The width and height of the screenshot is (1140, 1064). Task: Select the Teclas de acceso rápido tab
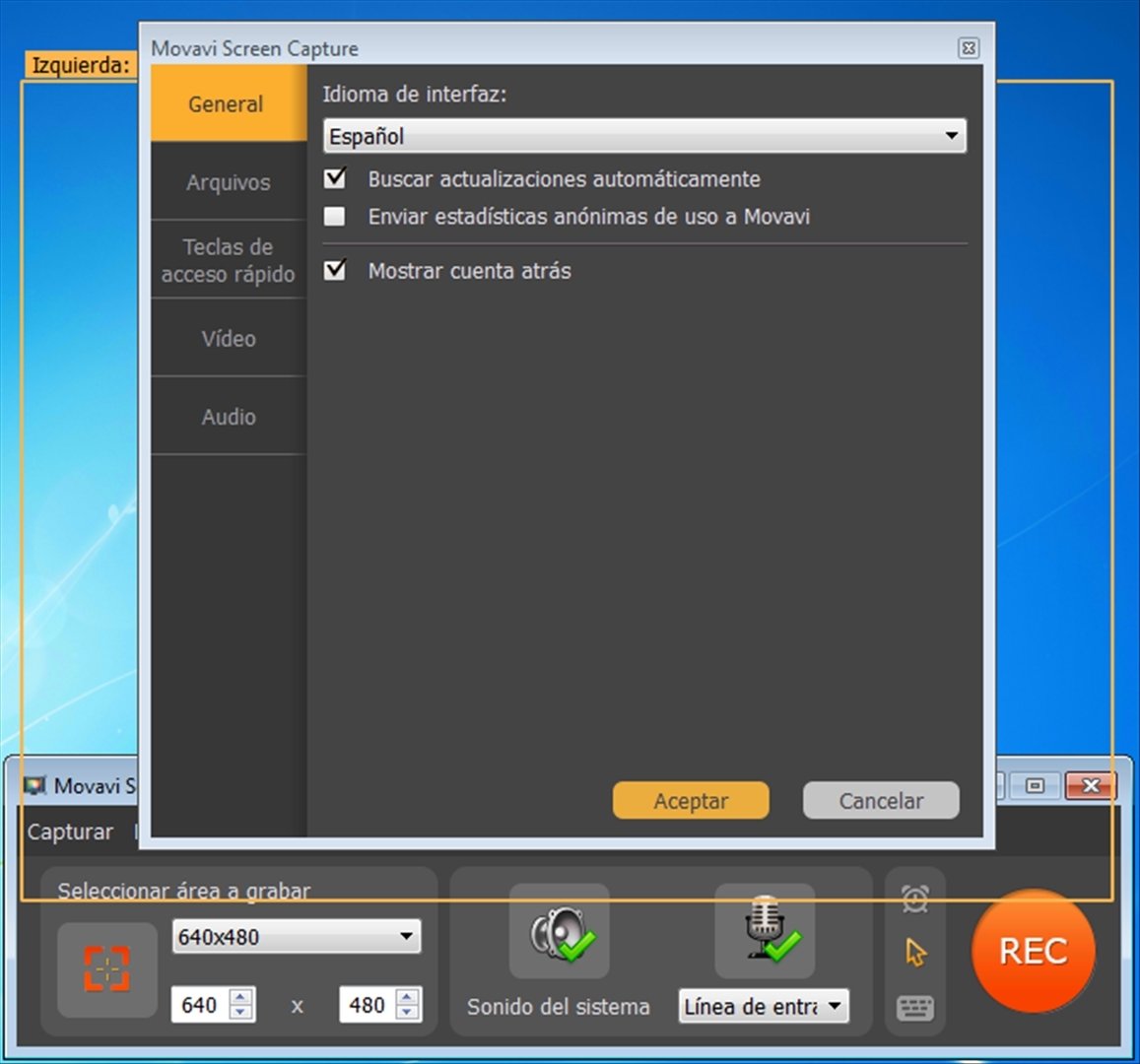click(229, 259)
